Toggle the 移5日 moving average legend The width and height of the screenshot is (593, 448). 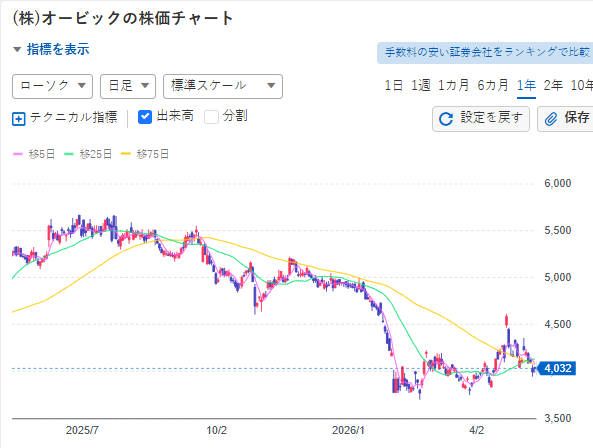tap(34, 154)
